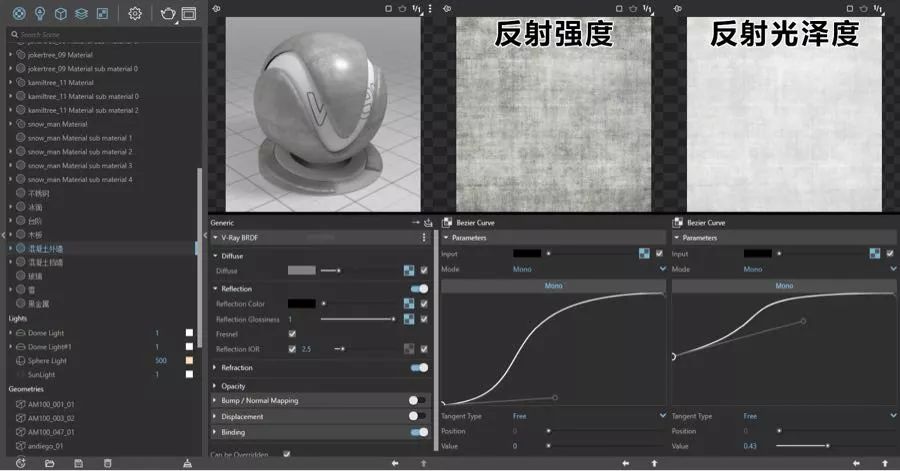The width and height of the screenshot is (900, 471).
Task: Open the Materials category in toolbar
Action: coord(19,14)
